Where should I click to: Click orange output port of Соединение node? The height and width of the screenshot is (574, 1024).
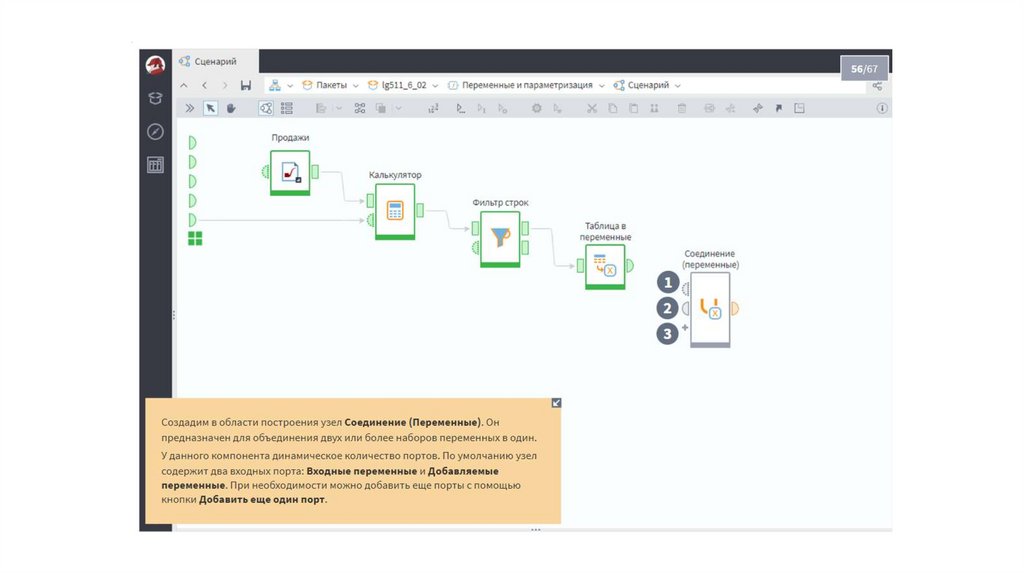click(735, 308)
